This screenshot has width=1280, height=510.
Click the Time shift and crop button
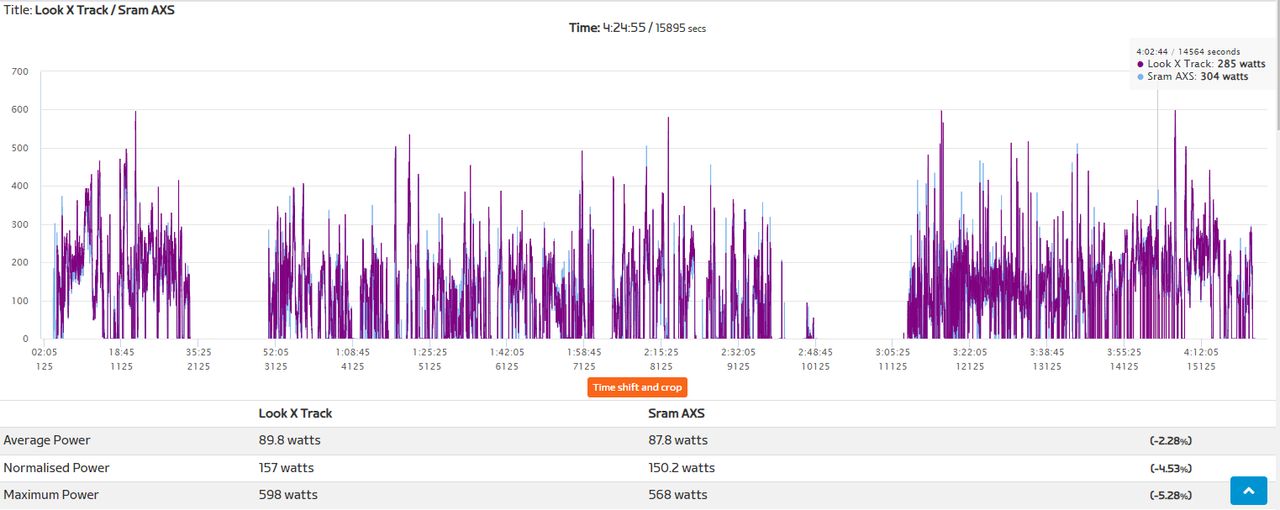637,387
